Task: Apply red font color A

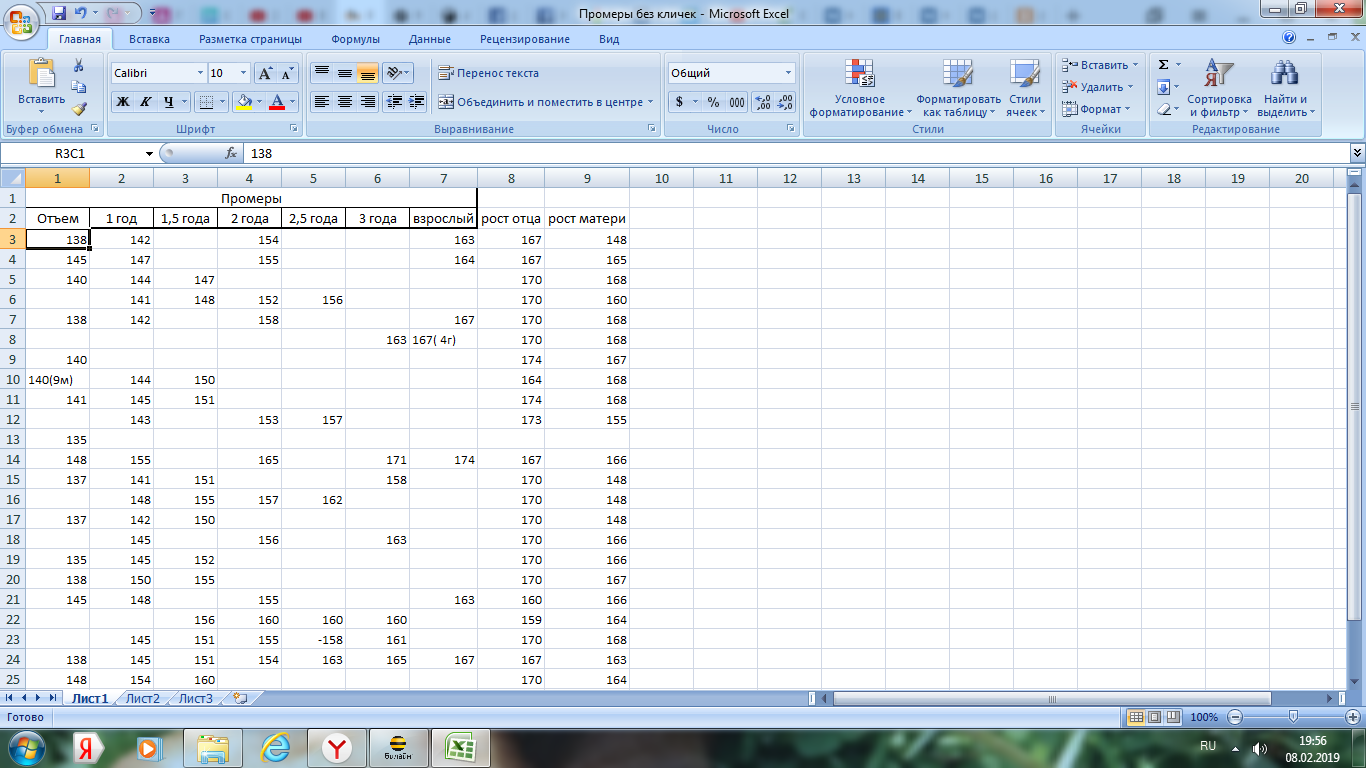Action: click(x=279, y=102)
